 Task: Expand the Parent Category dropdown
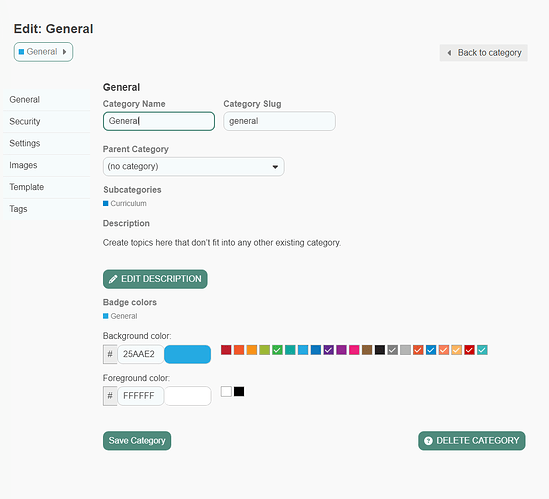click(x=194, y=167)
